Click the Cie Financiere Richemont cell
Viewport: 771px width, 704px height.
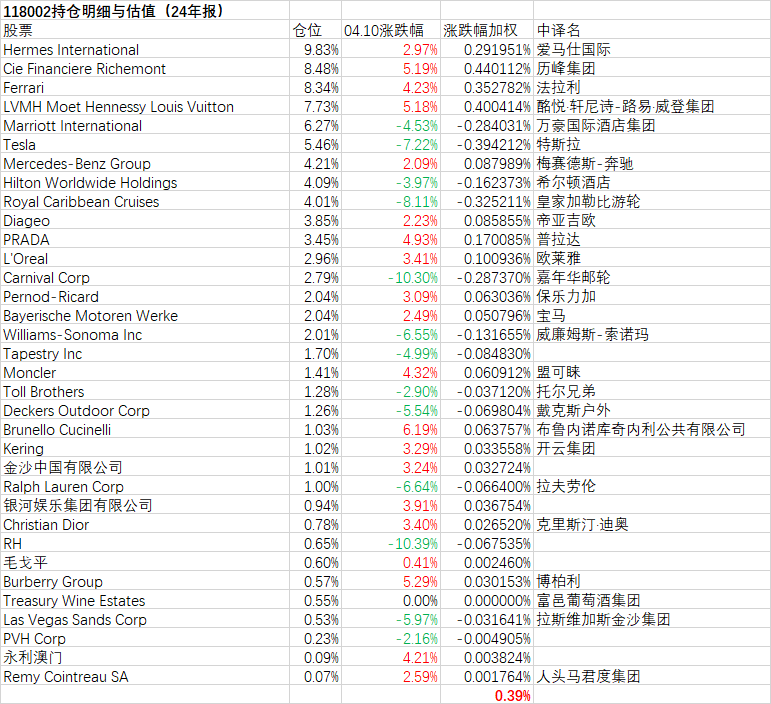tap(145, 68)
